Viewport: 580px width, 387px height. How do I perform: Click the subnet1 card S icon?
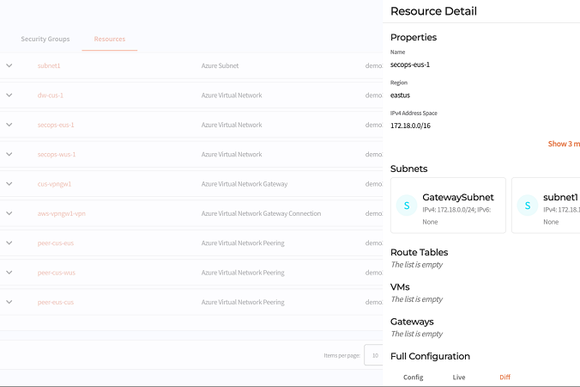pyautogui.click(x=527, y=205)
